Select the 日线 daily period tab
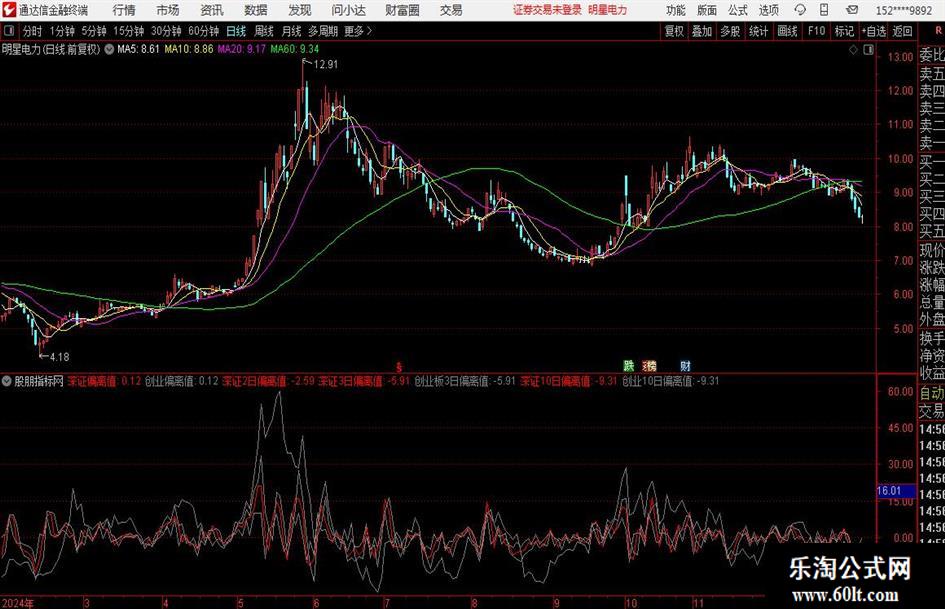Screen dimensions: 945x609 (x=236, y=31)
